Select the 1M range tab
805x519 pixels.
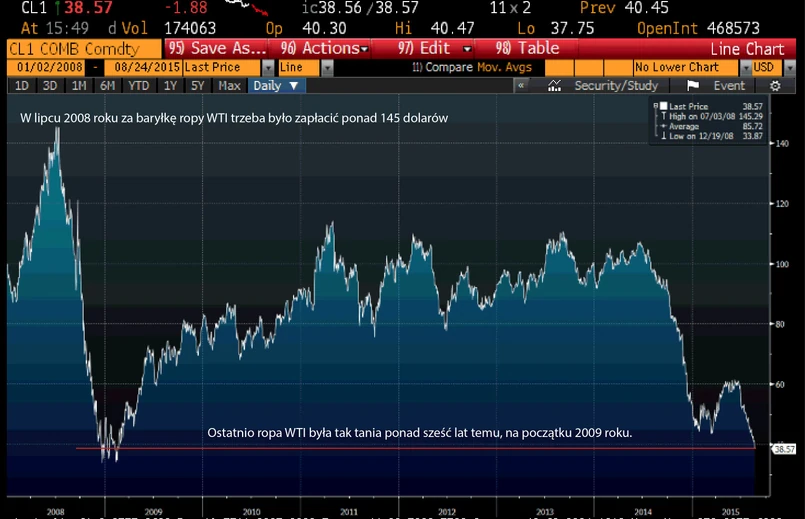point(79,86)
